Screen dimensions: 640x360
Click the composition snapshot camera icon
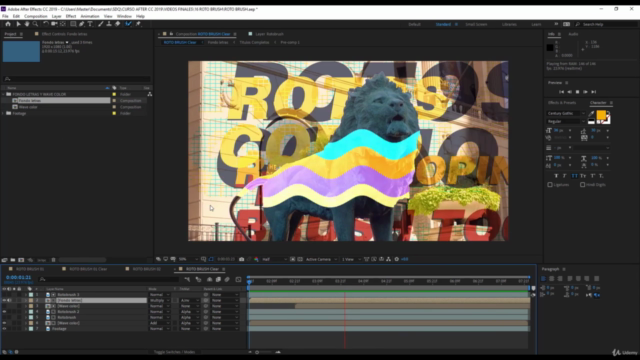click(242, 259)
